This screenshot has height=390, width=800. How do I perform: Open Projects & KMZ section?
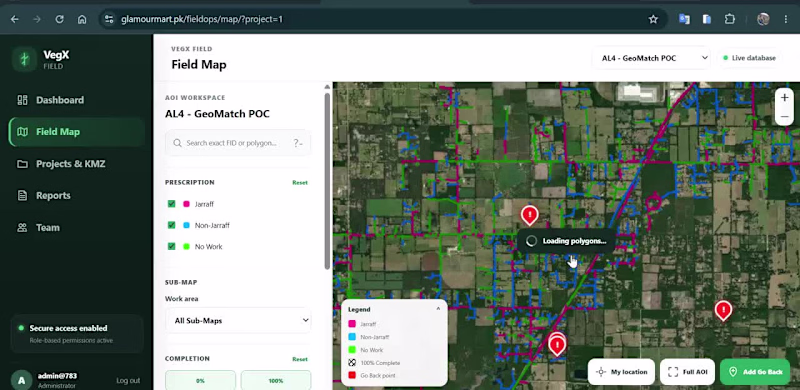pyautogui.click(x=77, y=164)
